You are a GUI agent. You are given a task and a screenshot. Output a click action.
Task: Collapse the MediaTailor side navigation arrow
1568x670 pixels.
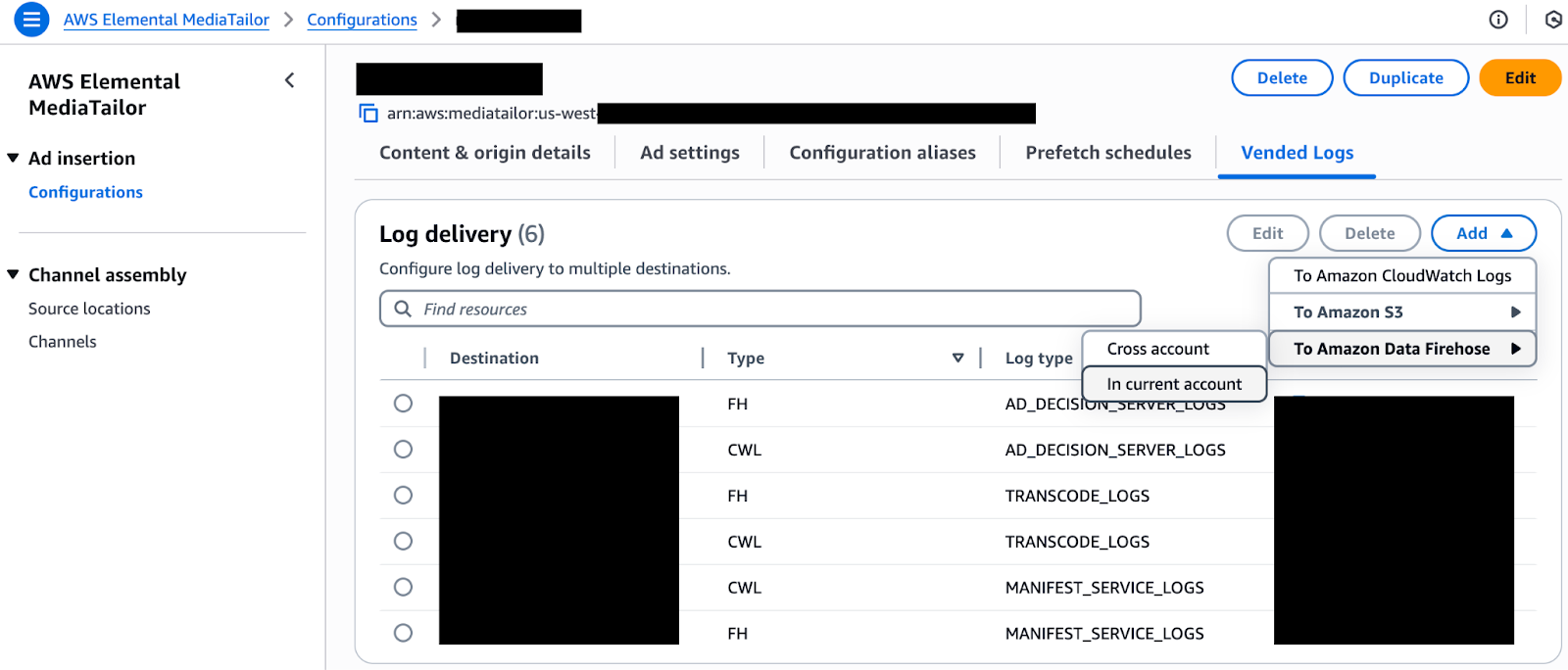point(289,80)
